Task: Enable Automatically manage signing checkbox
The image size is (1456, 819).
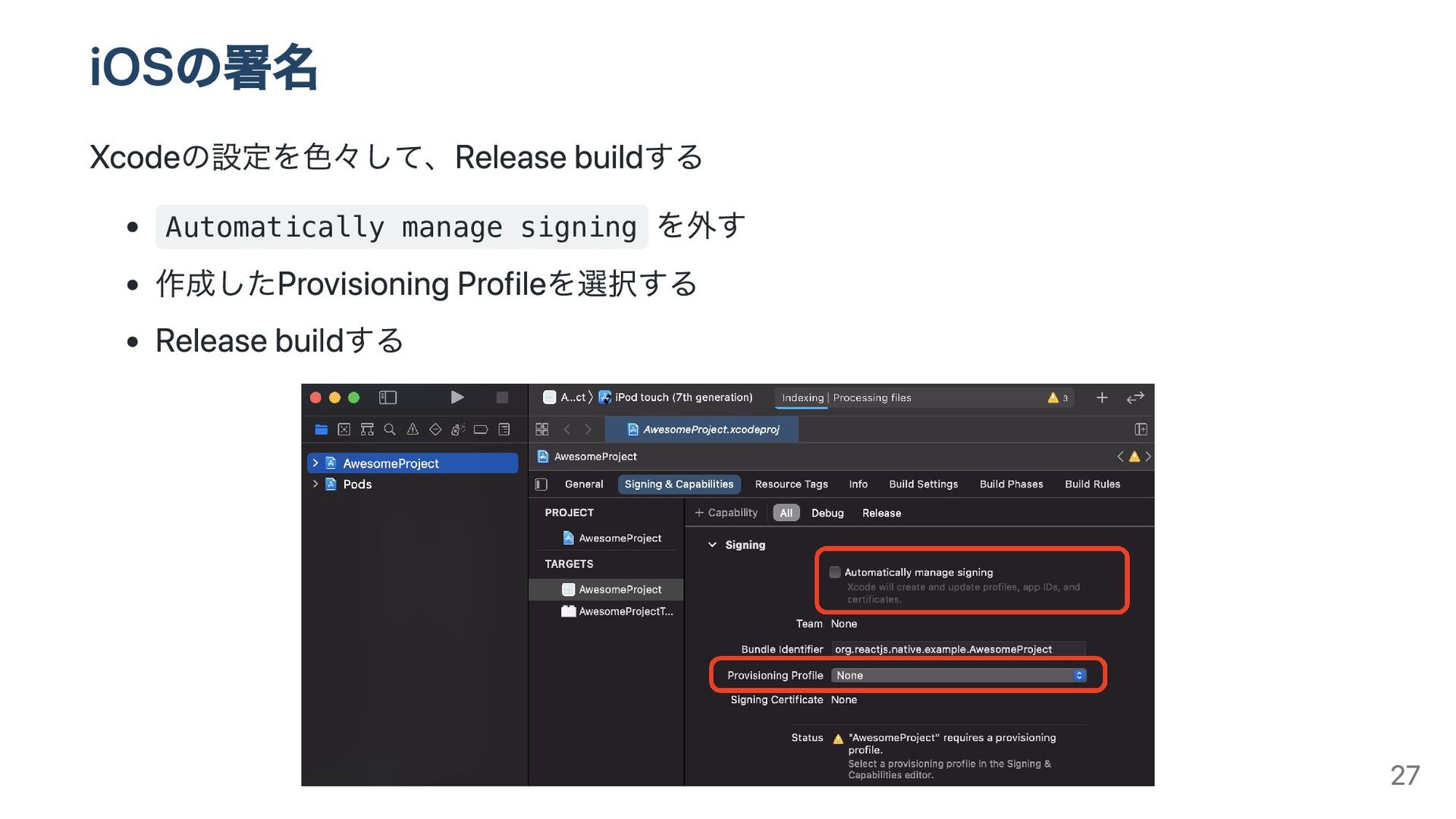Action: [x=835, y=573]
